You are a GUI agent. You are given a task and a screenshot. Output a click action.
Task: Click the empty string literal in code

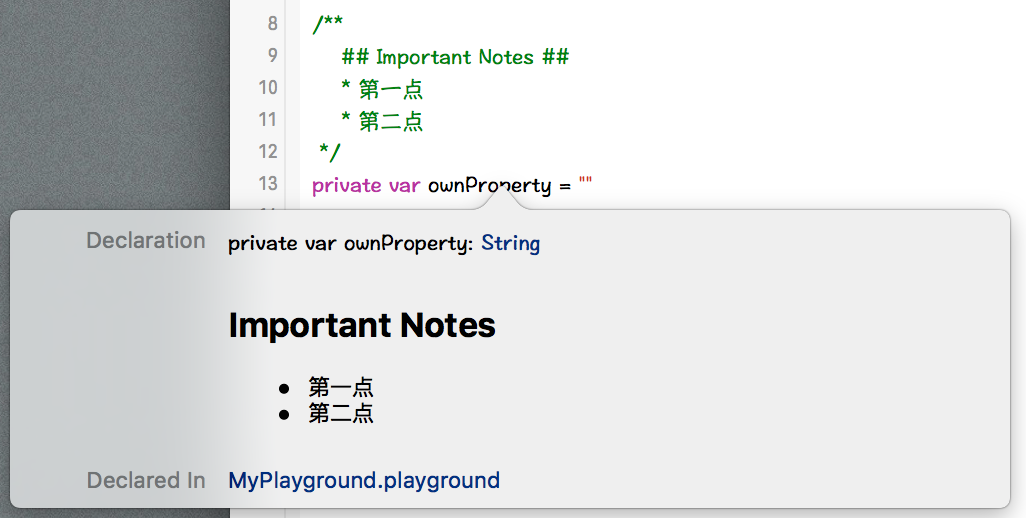586,183
